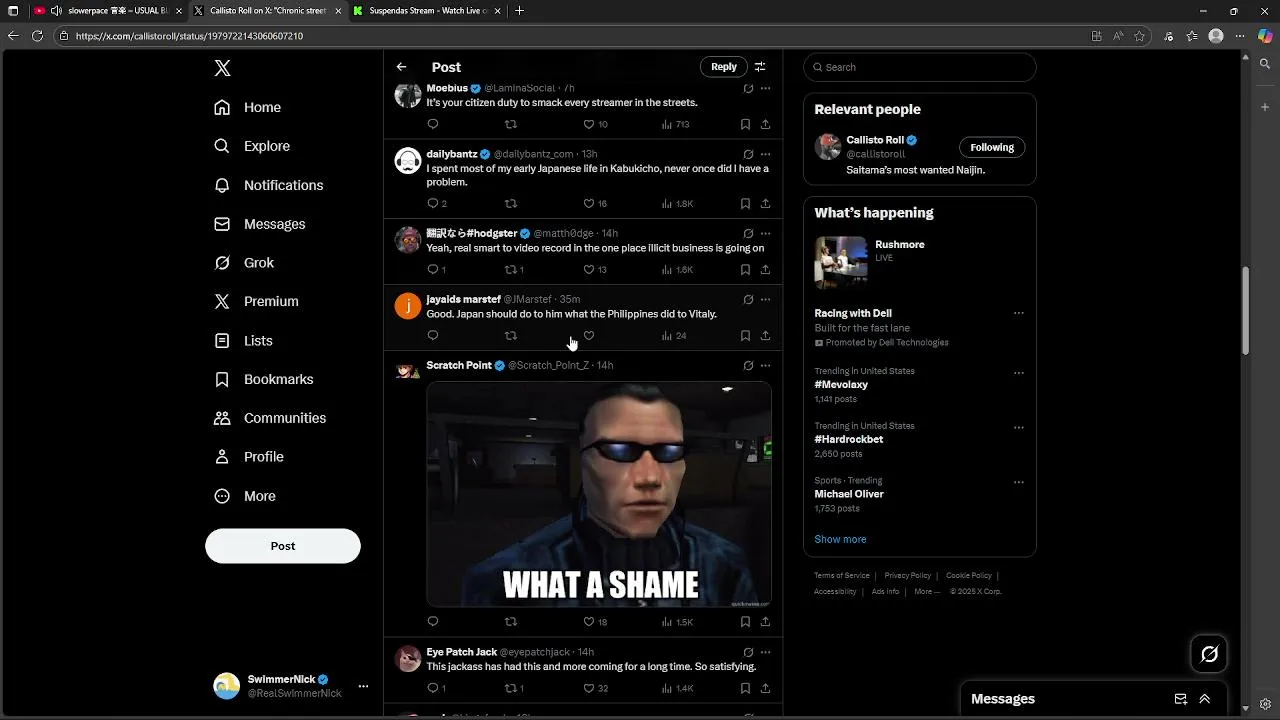The image size is (1280, 720).
Task: Bookmark the dailybantz reply
Action: point(745,203)
